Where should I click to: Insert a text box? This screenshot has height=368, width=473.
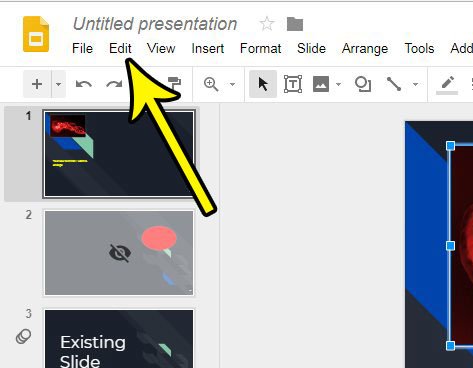coord(293,84)
